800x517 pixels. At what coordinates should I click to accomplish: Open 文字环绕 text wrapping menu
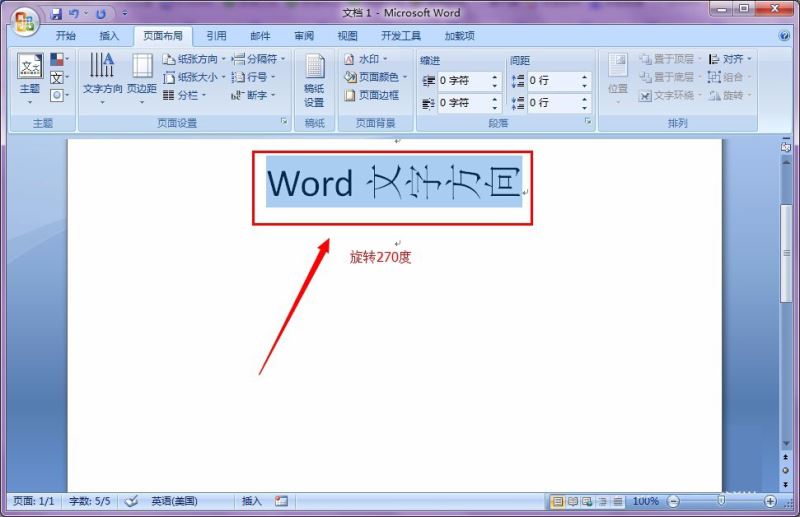click(x=670, y=95)
